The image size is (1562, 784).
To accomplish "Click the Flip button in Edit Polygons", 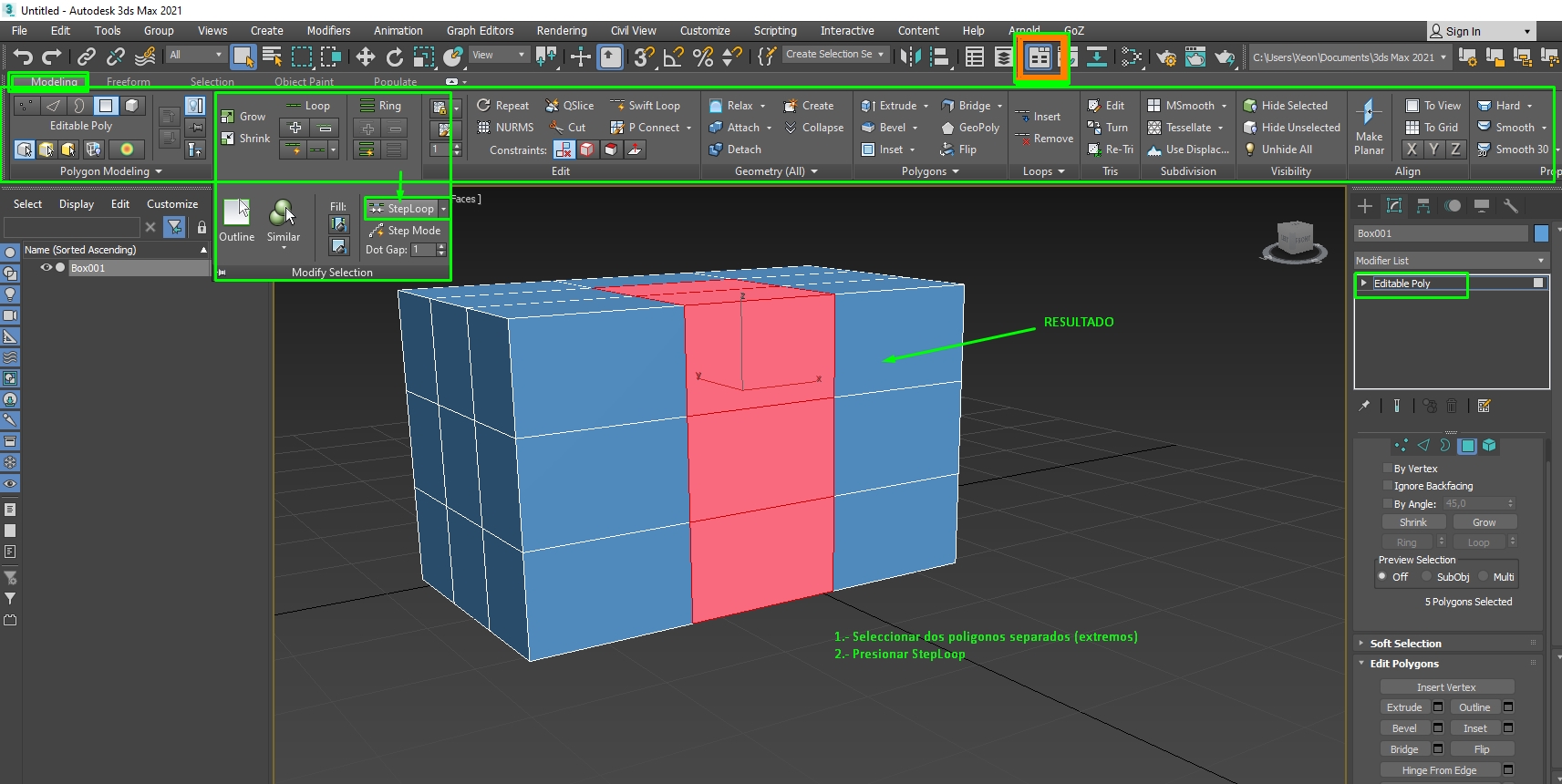I will click(1482, 749).
